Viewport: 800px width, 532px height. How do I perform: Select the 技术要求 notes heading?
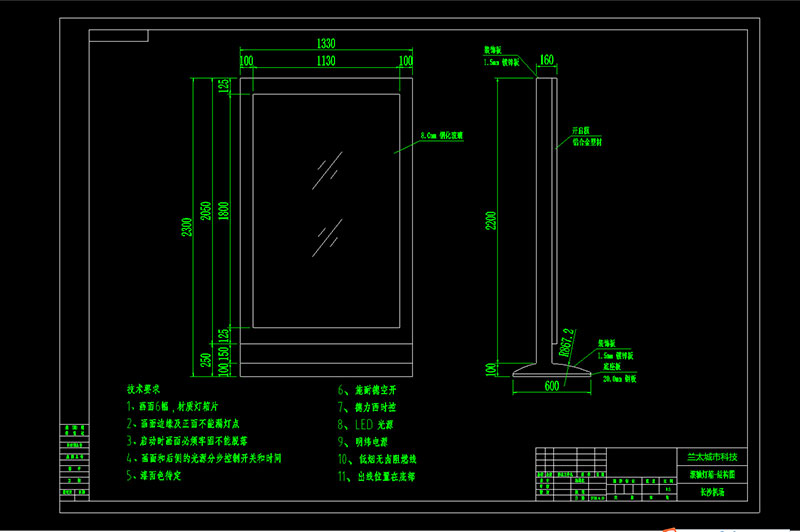tap(144, 388)
